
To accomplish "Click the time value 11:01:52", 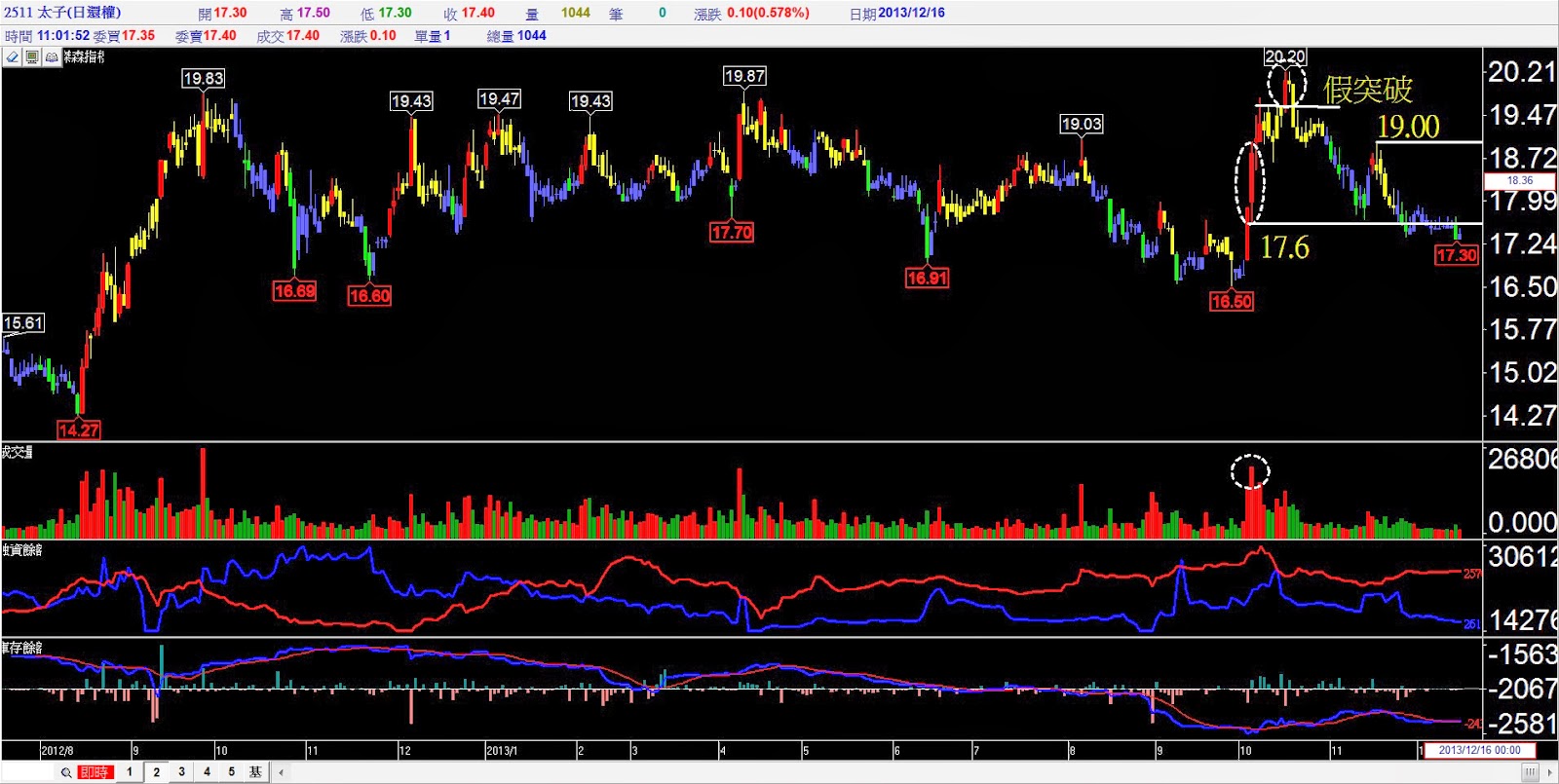I will click(62, 35).
